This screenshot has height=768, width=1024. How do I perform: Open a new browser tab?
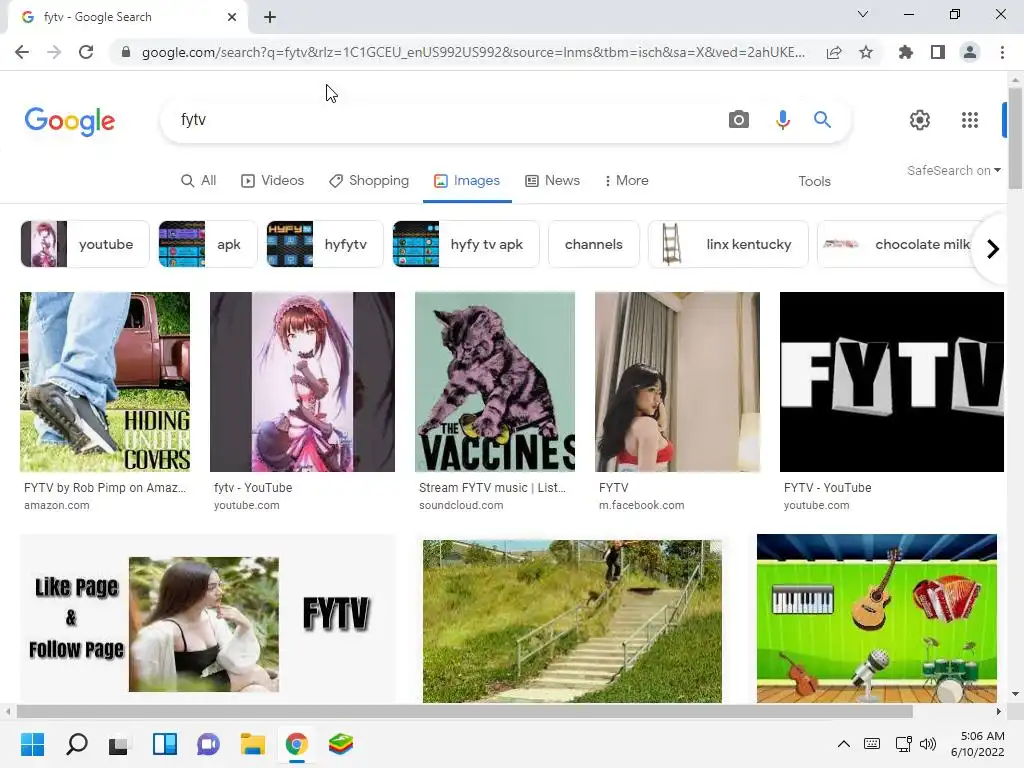coord(270,17)
